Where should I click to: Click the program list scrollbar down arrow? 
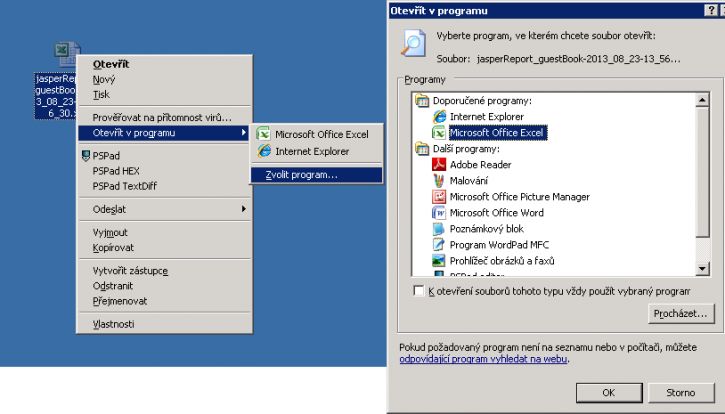click(702, 268)
